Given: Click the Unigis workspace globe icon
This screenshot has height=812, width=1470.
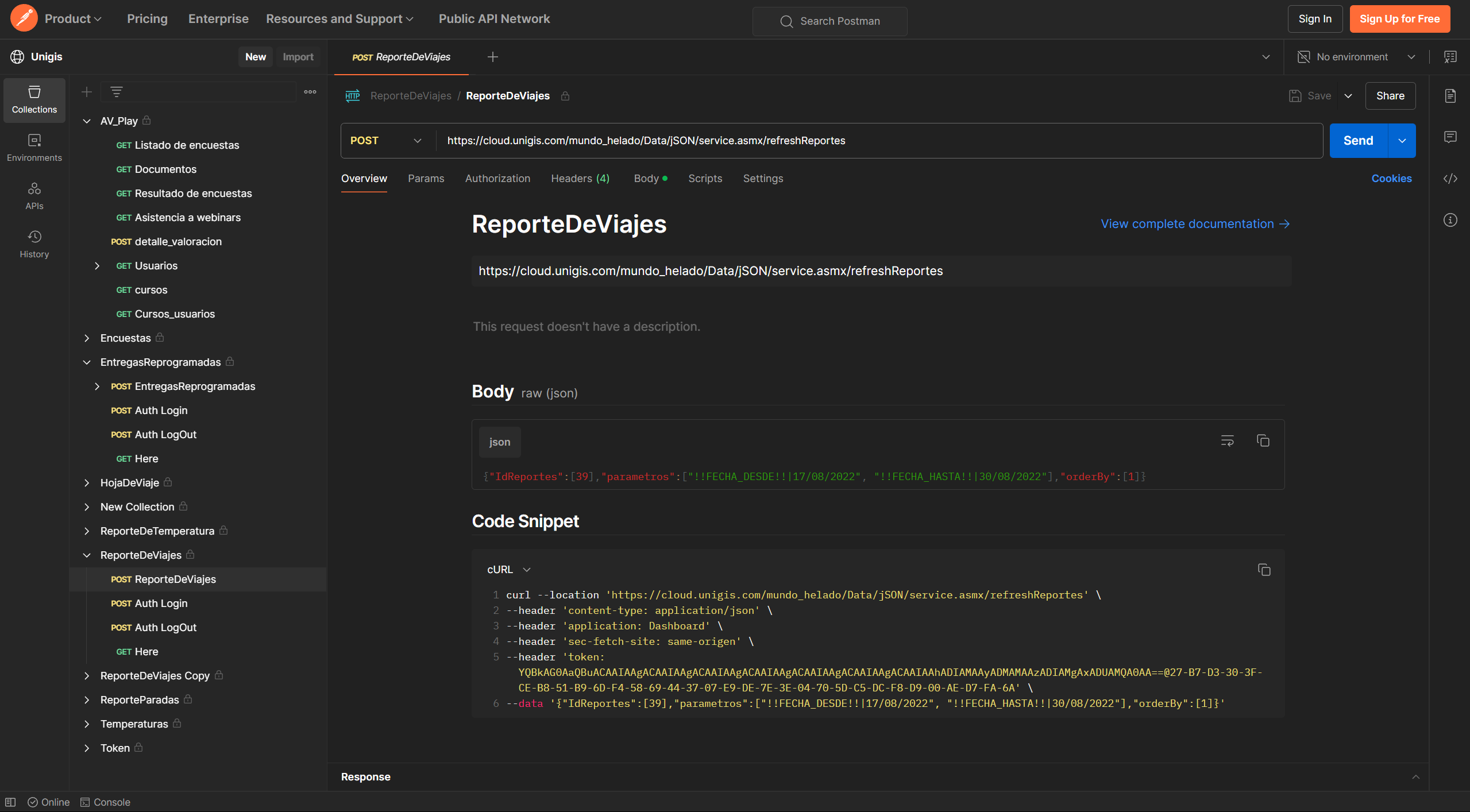Looking at the screenshot, I should (17, 57).
